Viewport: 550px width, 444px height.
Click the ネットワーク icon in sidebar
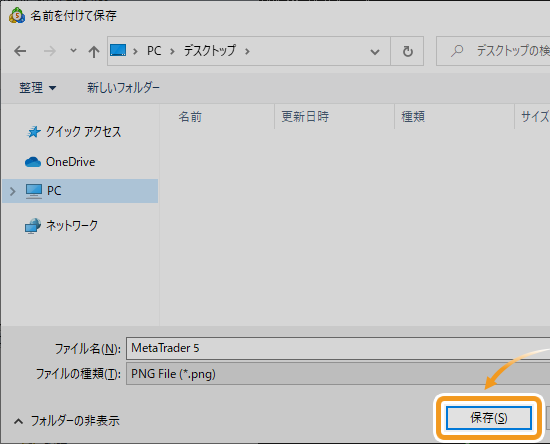click(x=33, y=226)
